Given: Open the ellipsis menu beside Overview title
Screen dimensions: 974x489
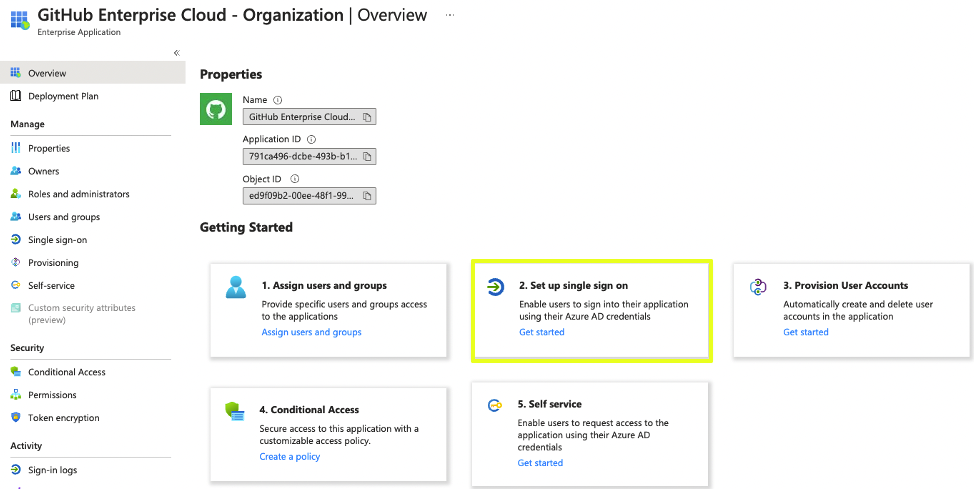Looking at the screenshot, I should point(450,16).
